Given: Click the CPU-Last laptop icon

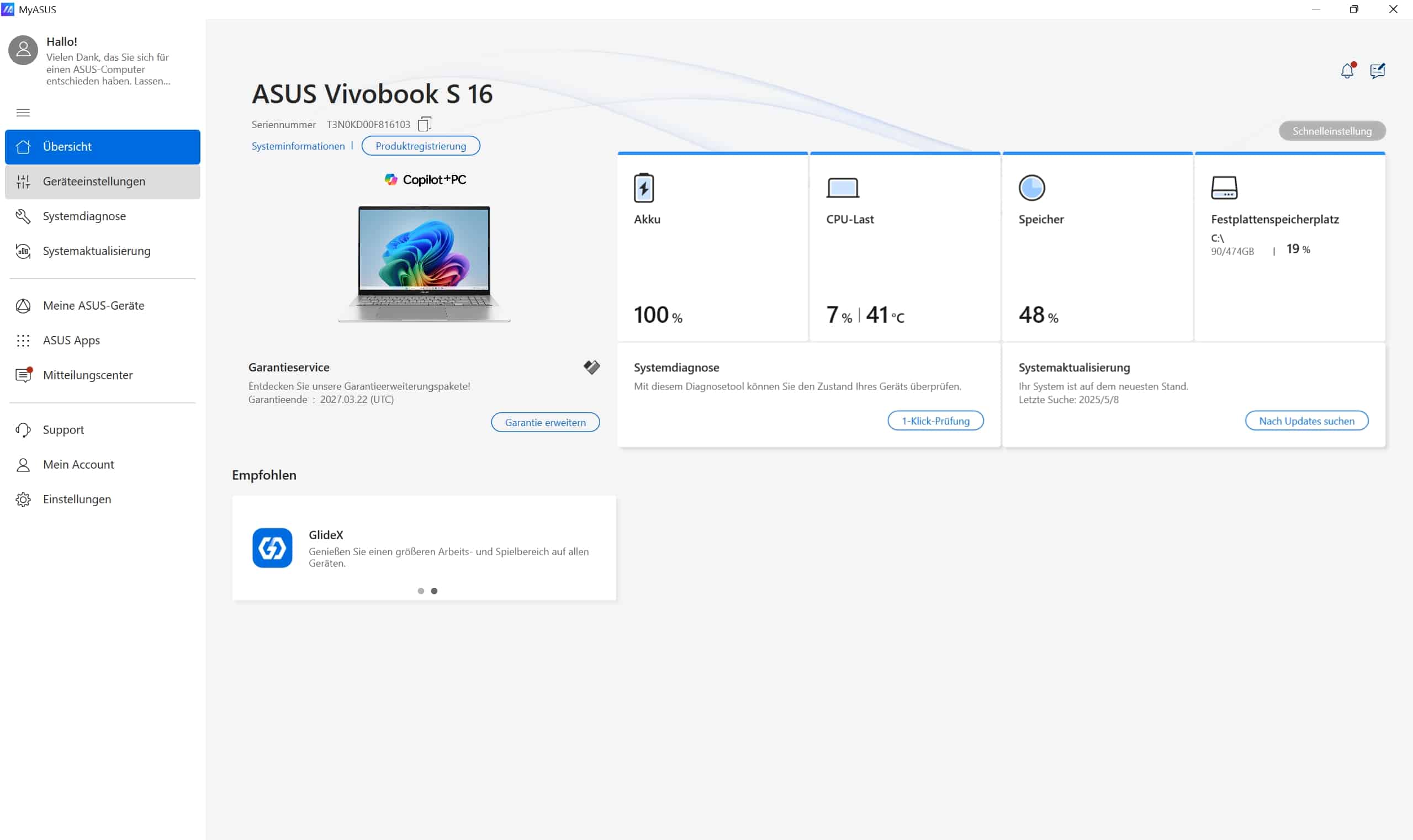Looking at the screenshot, I should click(843, 188).
